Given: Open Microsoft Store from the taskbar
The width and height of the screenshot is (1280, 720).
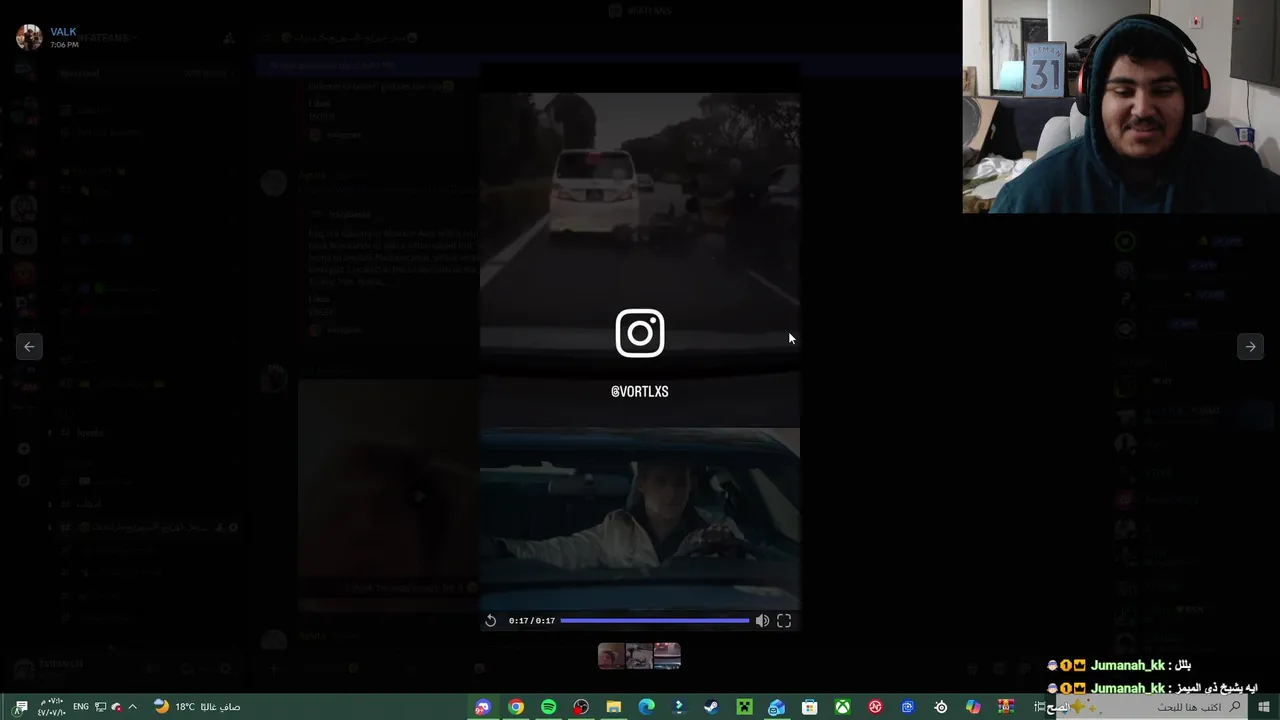Looking at the screenshot, I should point(809,707).
